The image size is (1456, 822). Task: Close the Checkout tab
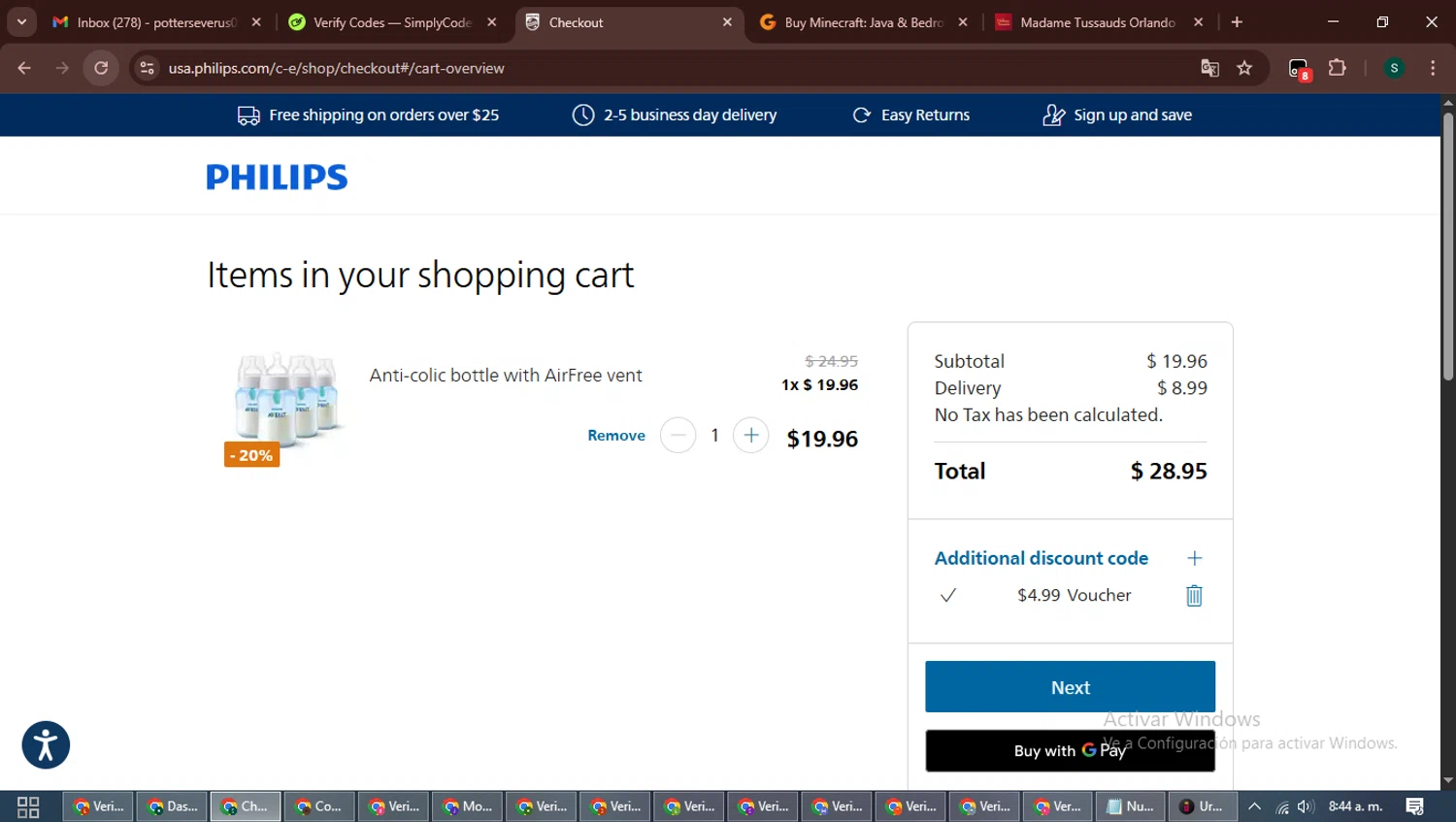coord(727,22)
